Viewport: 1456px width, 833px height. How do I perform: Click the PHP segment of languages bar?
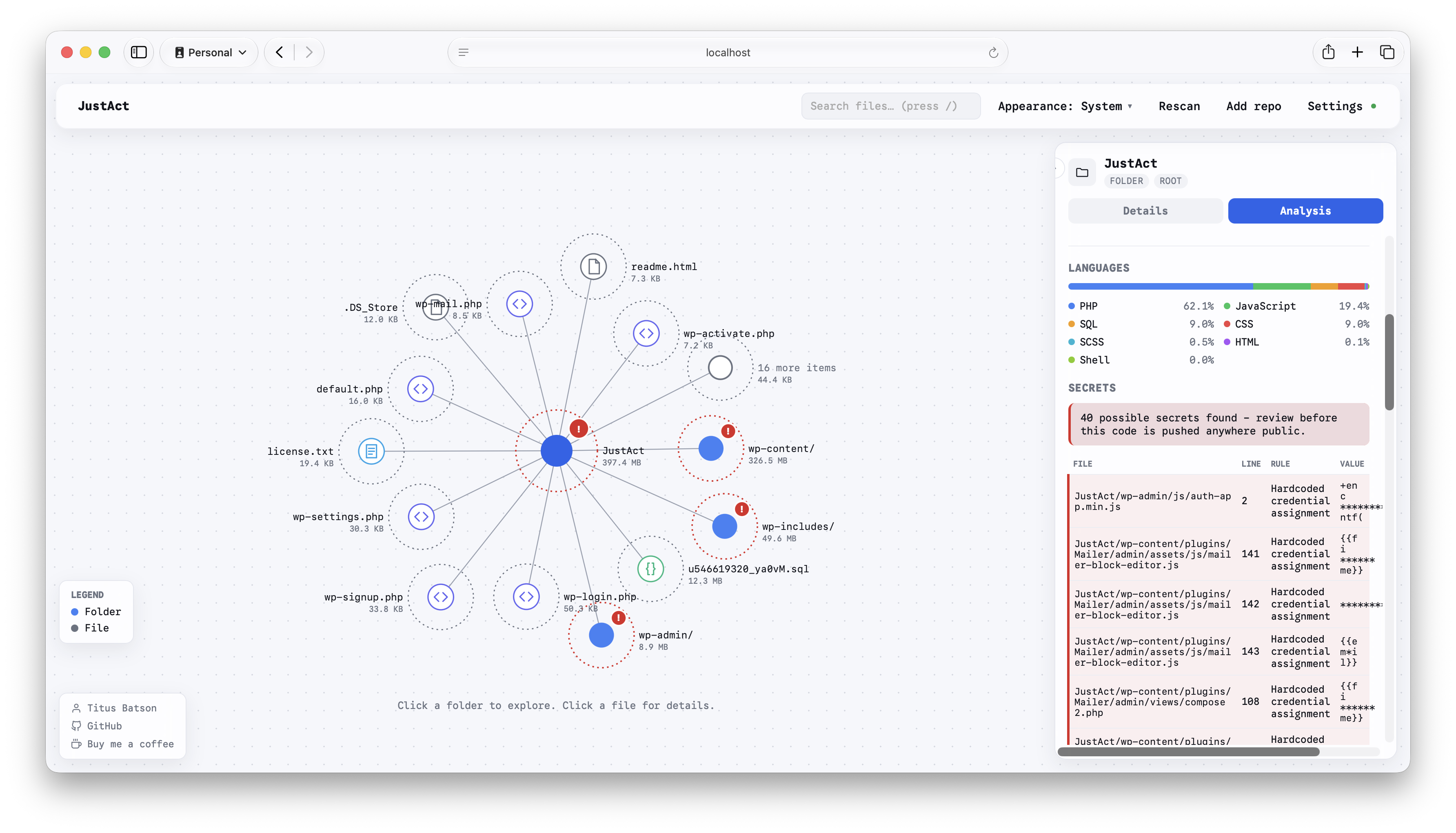[x=1161, y=287]
